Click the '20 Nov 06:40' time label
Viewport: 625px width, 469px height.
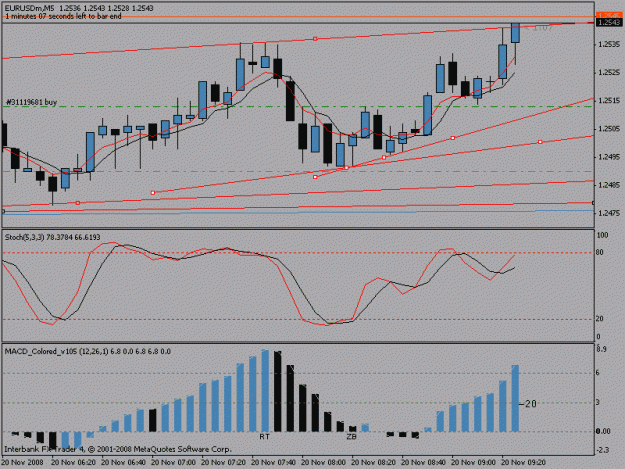click(124, 463)
